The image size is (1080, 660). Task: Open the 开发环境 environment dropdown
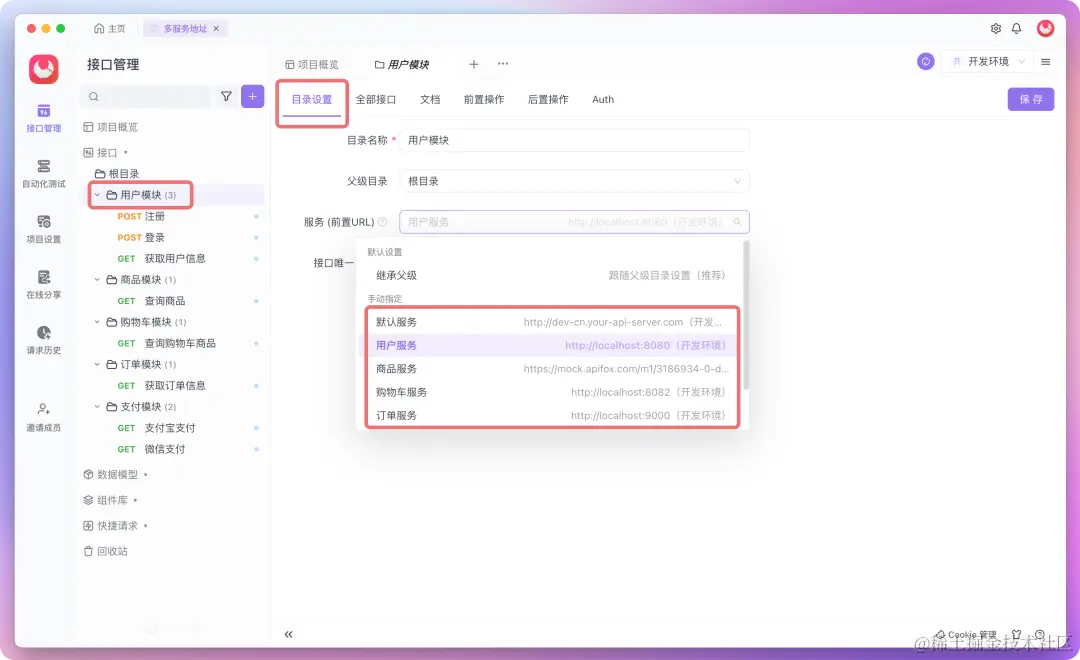coord(990,61)
